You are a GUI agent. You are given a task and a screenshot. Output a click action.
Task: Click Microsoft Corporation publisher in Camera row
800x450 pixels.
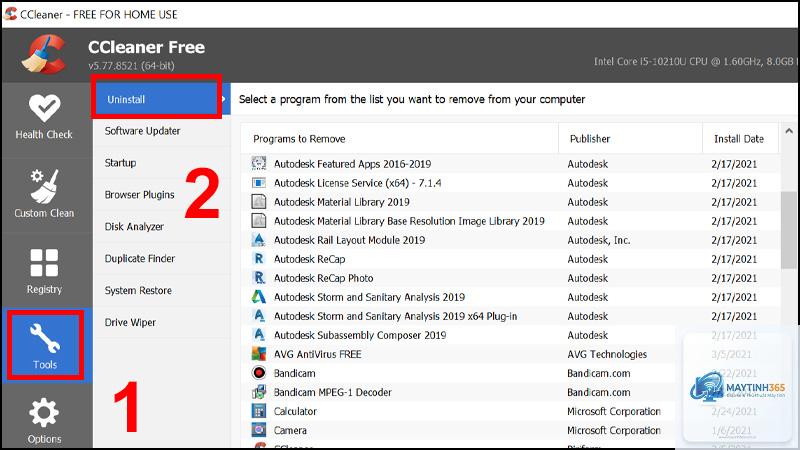(x=614, y=431)
